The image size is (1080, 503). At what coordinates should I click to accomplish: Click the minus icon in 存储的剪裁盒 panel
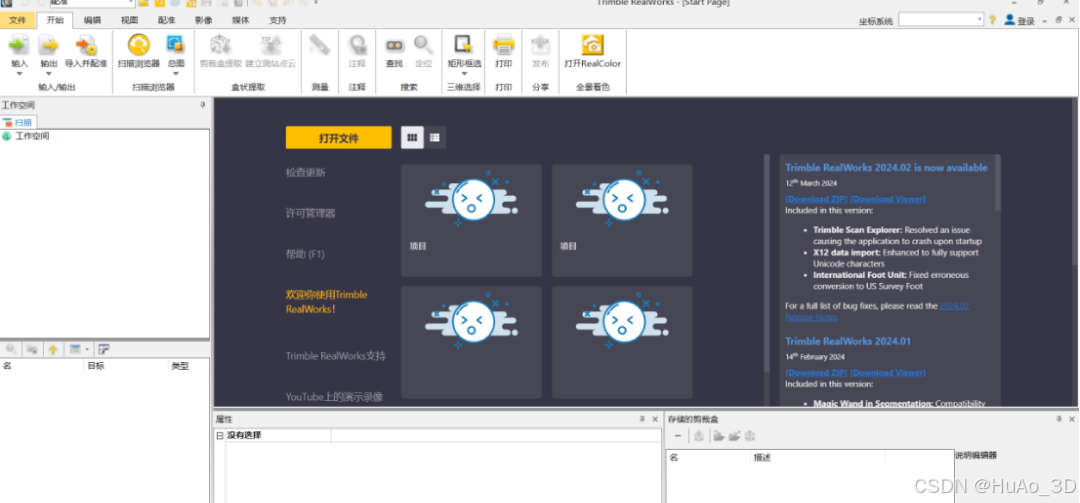pyautogui.click(x=678, y=436)
